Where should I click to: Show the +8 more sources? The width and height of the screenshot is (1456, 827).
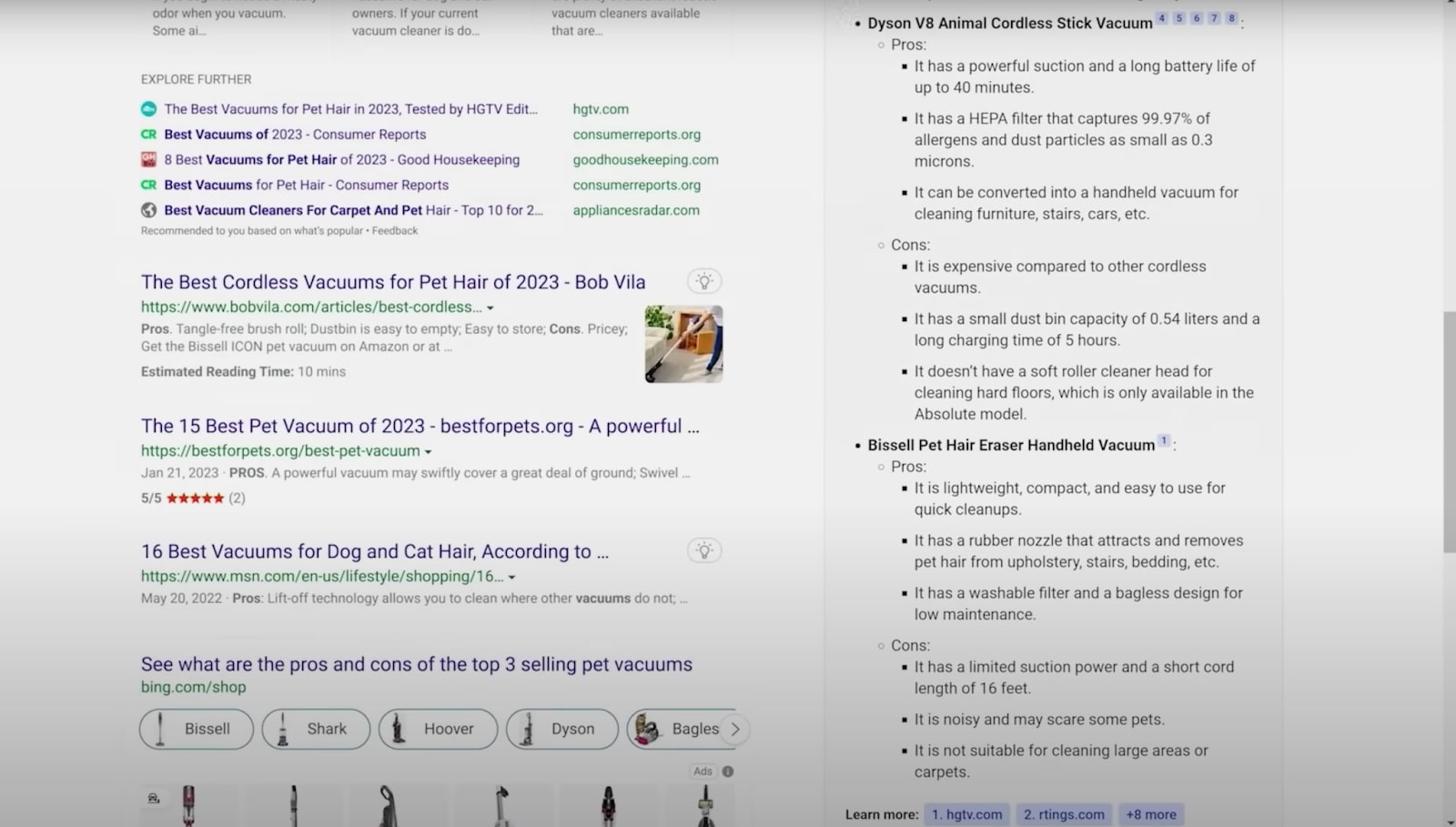coord(1151,814)
